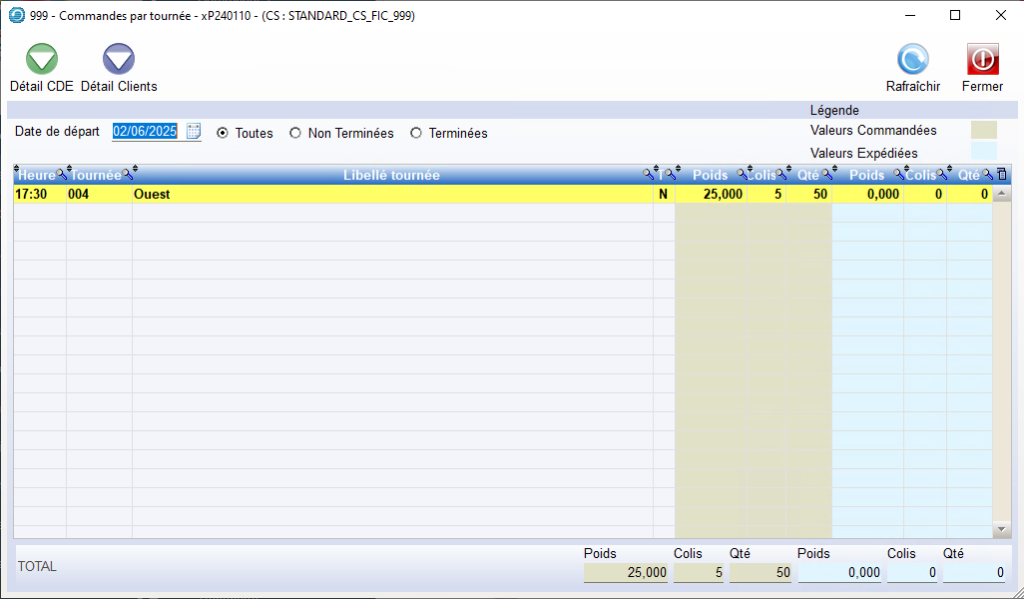
Task: Open the Détail Clients purple arrow icon
Action: pos(118,60)
